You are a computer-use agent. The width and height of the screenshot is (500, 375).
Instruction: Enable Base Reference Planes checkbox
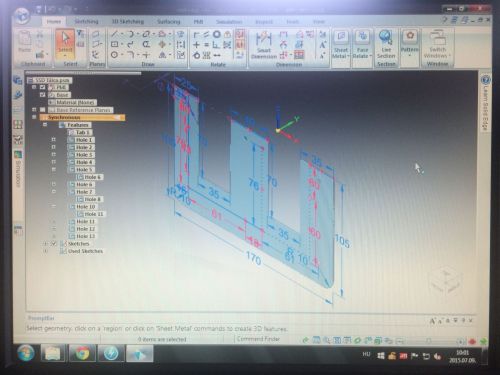point(42,110)
